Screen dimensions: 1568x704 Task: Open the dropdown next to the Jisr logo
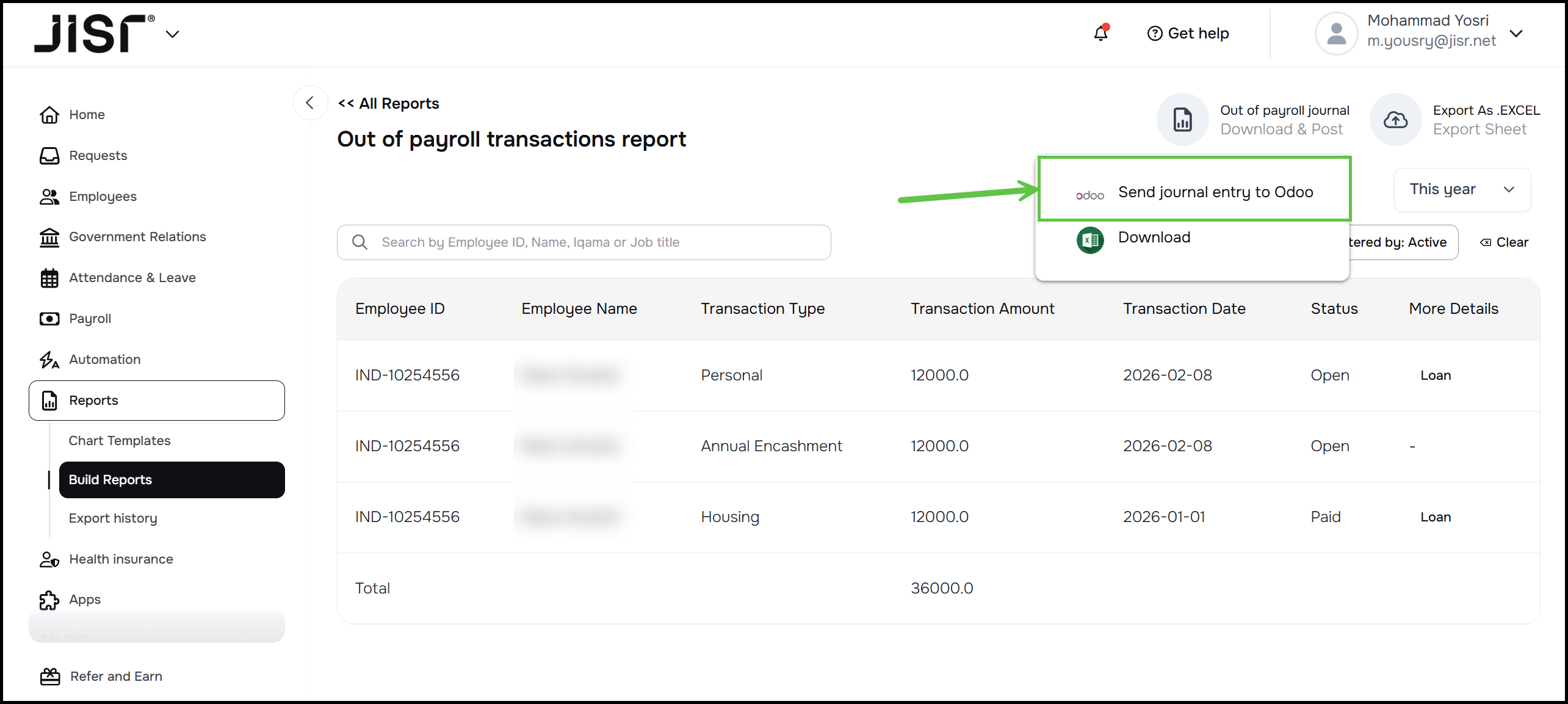click(173, 34)
